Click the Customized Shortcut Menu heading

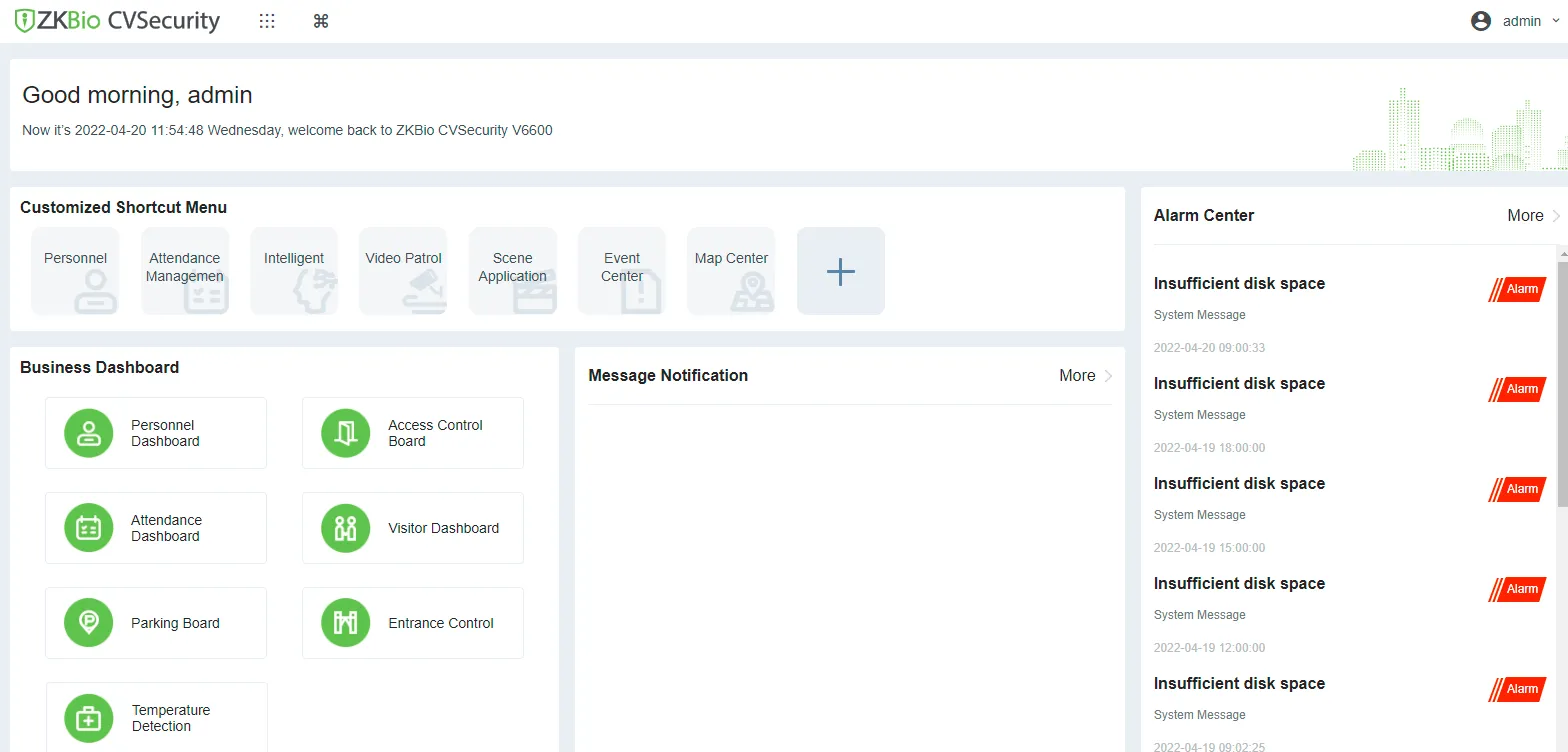pos(124,208)
